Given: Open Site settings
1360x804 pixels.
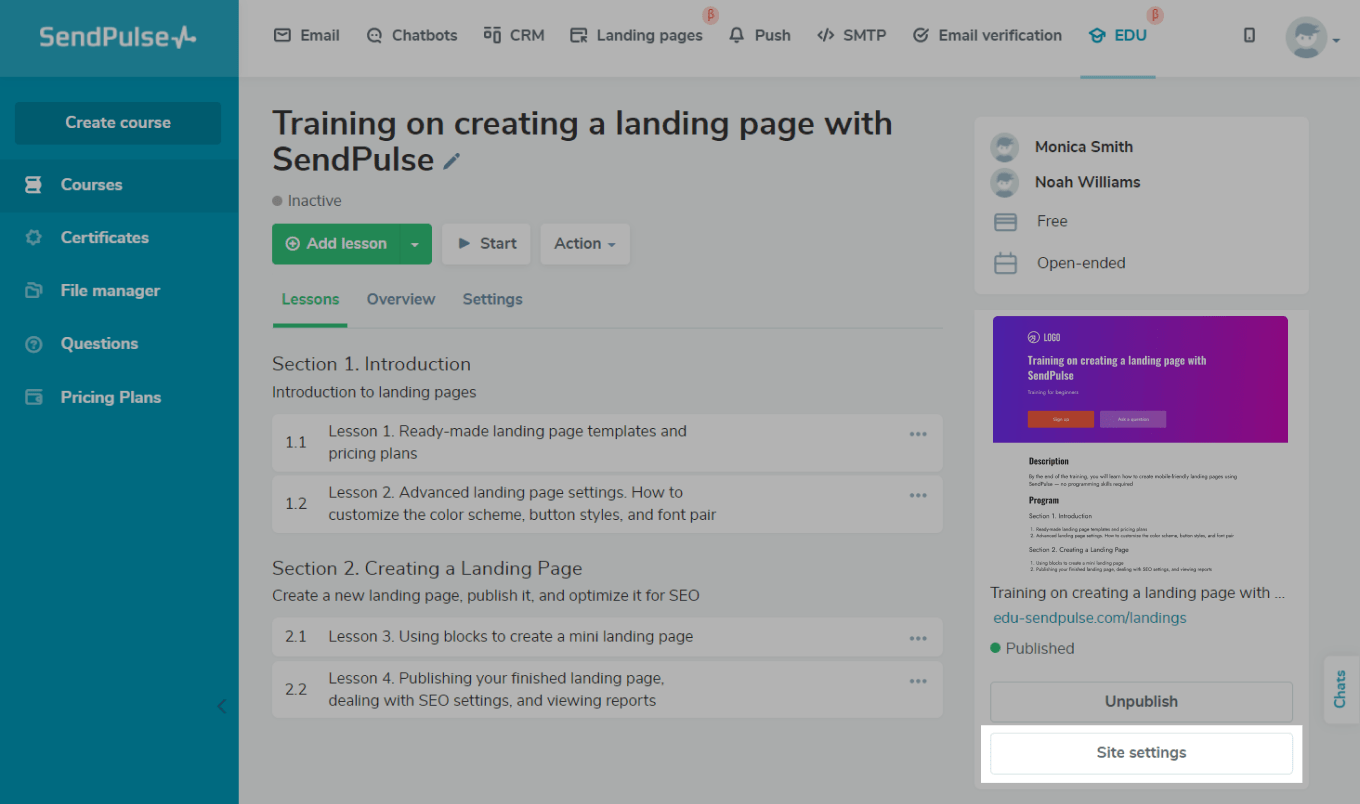Looking at the screenshot, I should (x=1141, y=753).
